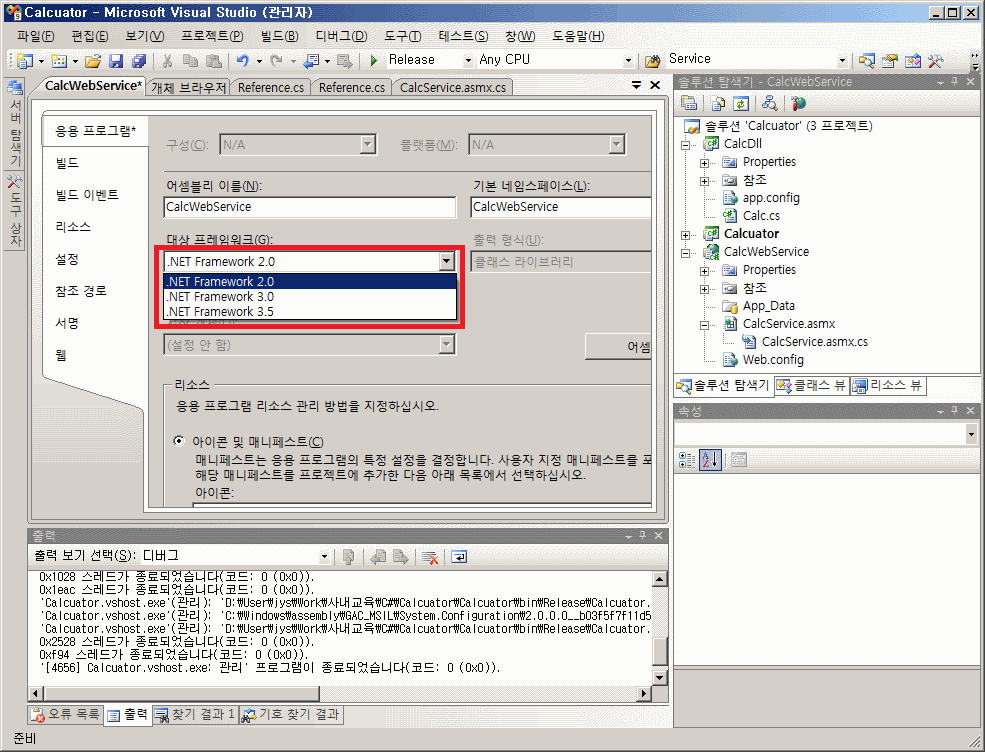Click the Add New Item toolbar icon

[x=59, y=60]
